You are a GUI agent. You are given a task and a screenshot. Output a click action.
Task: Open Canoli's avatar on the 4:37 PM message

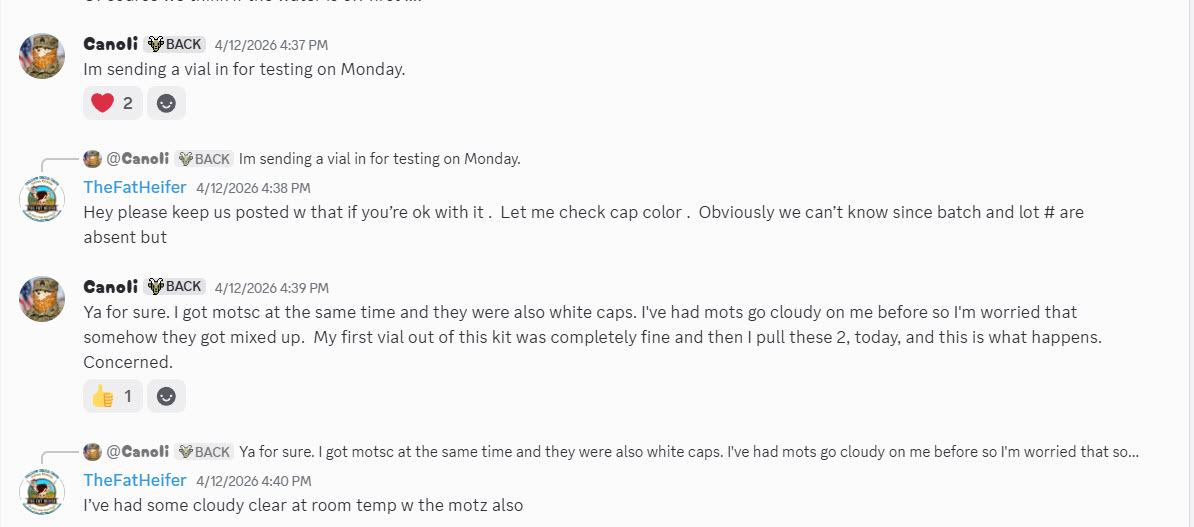[x=42, y=56]
